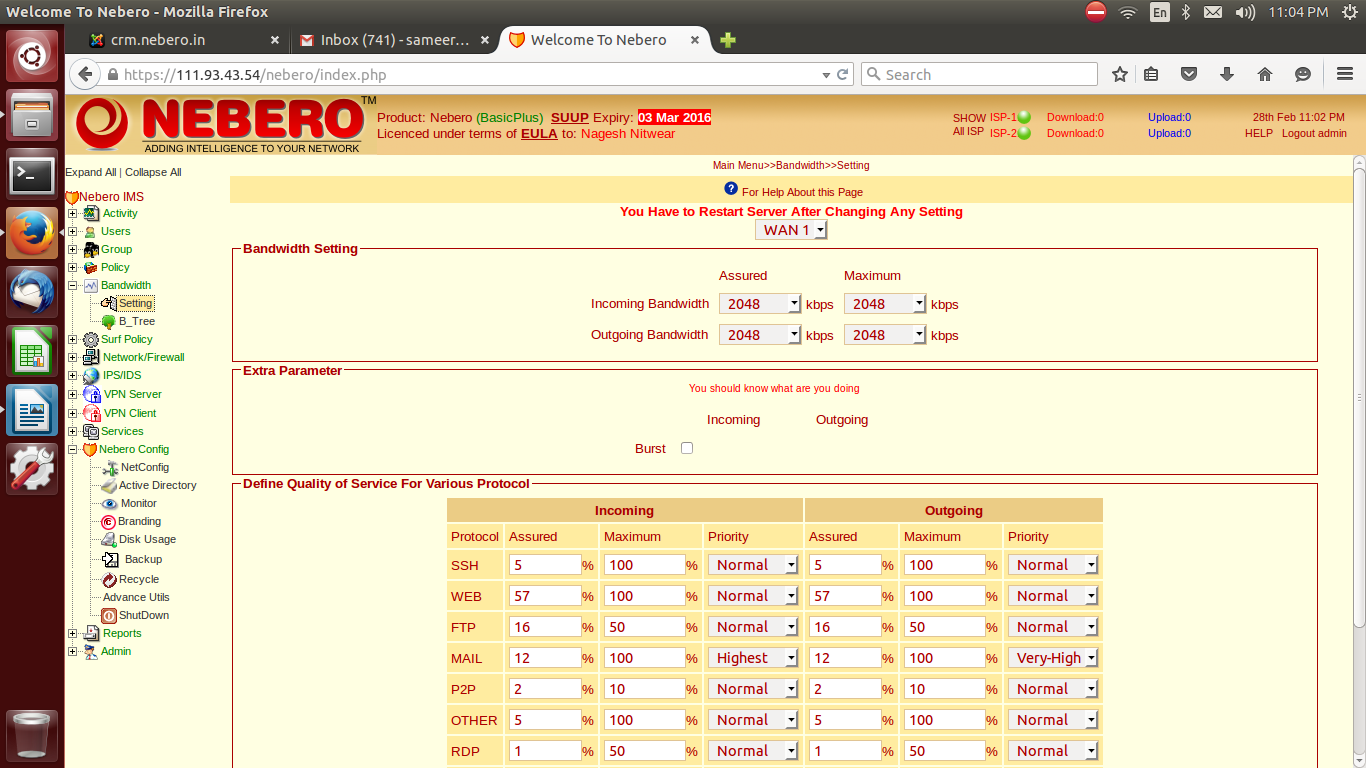
Task: Select B_Tree under Bandwidth
Action: pos(137,321)
